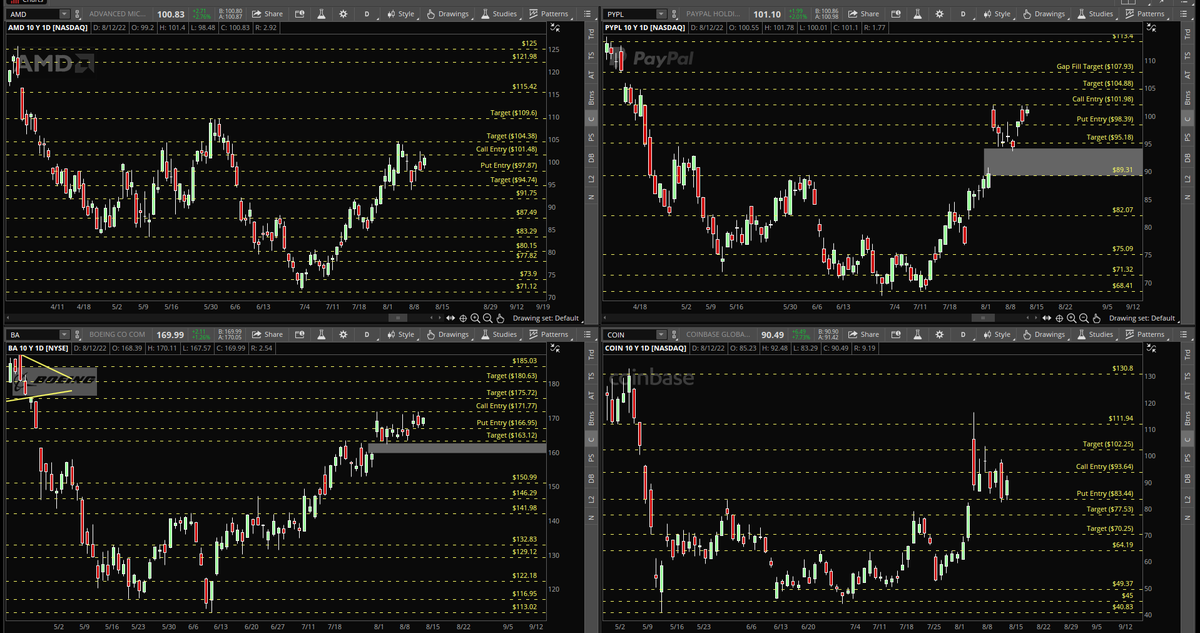Open chart settings gear in BA chart
1200x633 pixels.
tap(343, 335)
